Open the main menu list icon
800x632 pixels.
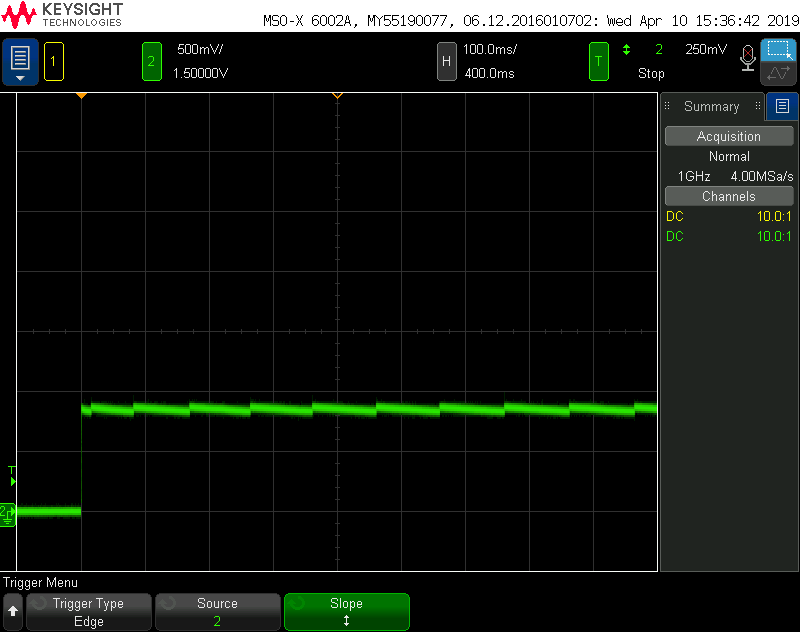pyautogui.click(x=20, y=62)
